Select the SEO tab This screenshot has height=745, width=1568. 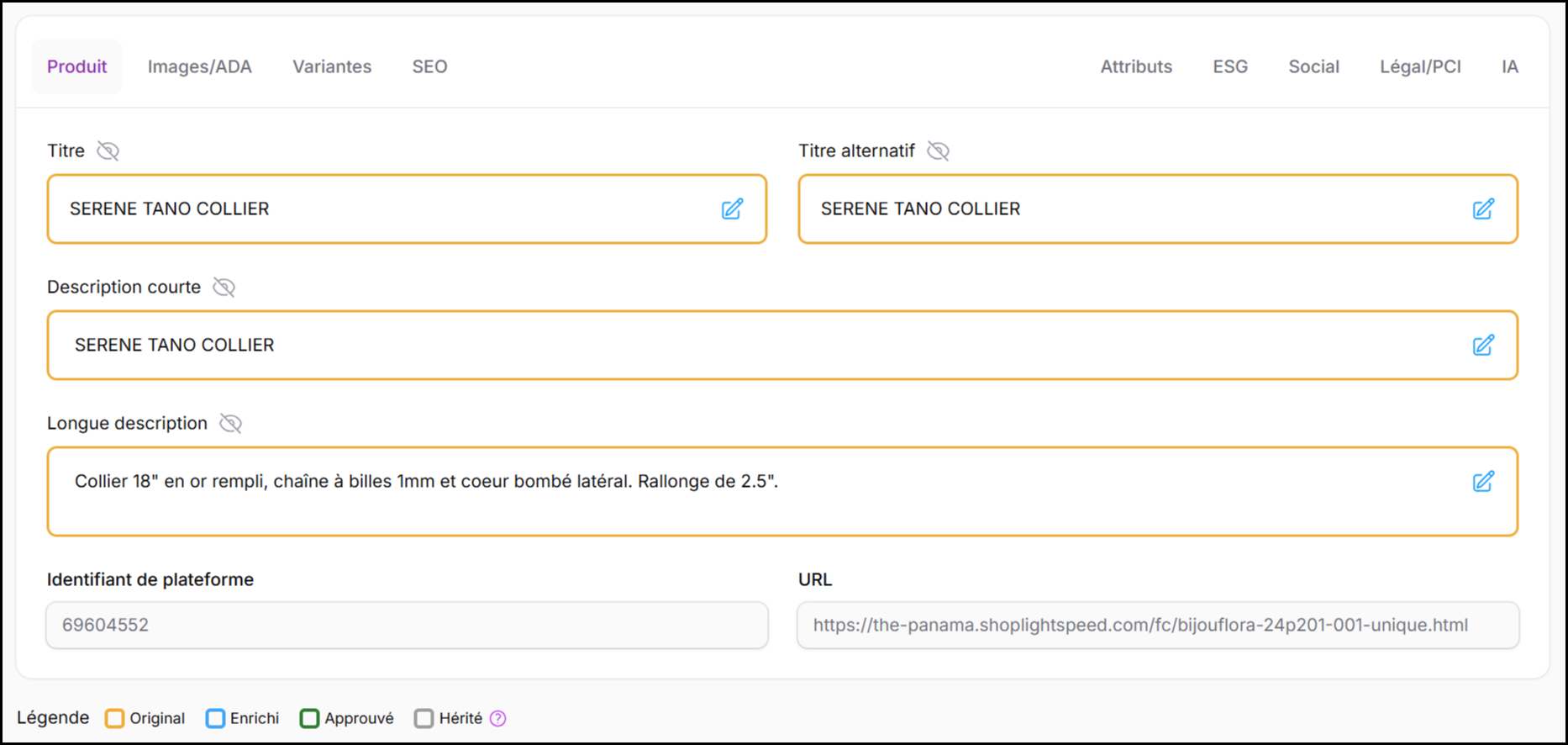pyautogui.click(x=429, y=67)
